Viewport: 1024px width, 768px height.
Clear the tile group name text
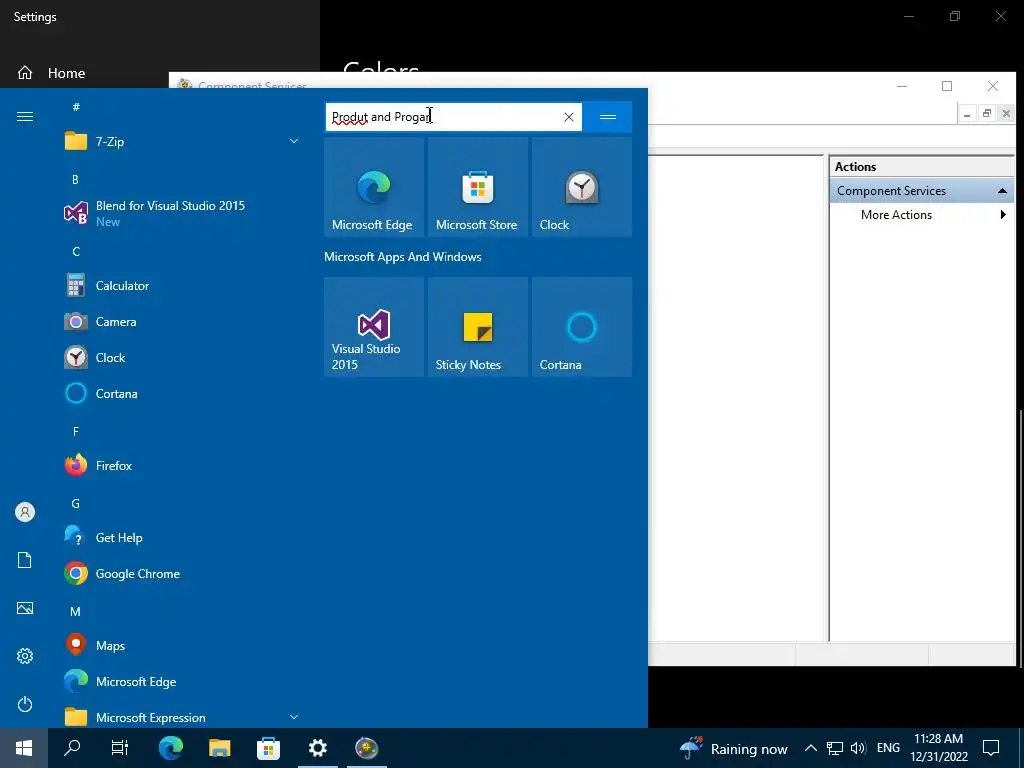(x=569, y=117)
